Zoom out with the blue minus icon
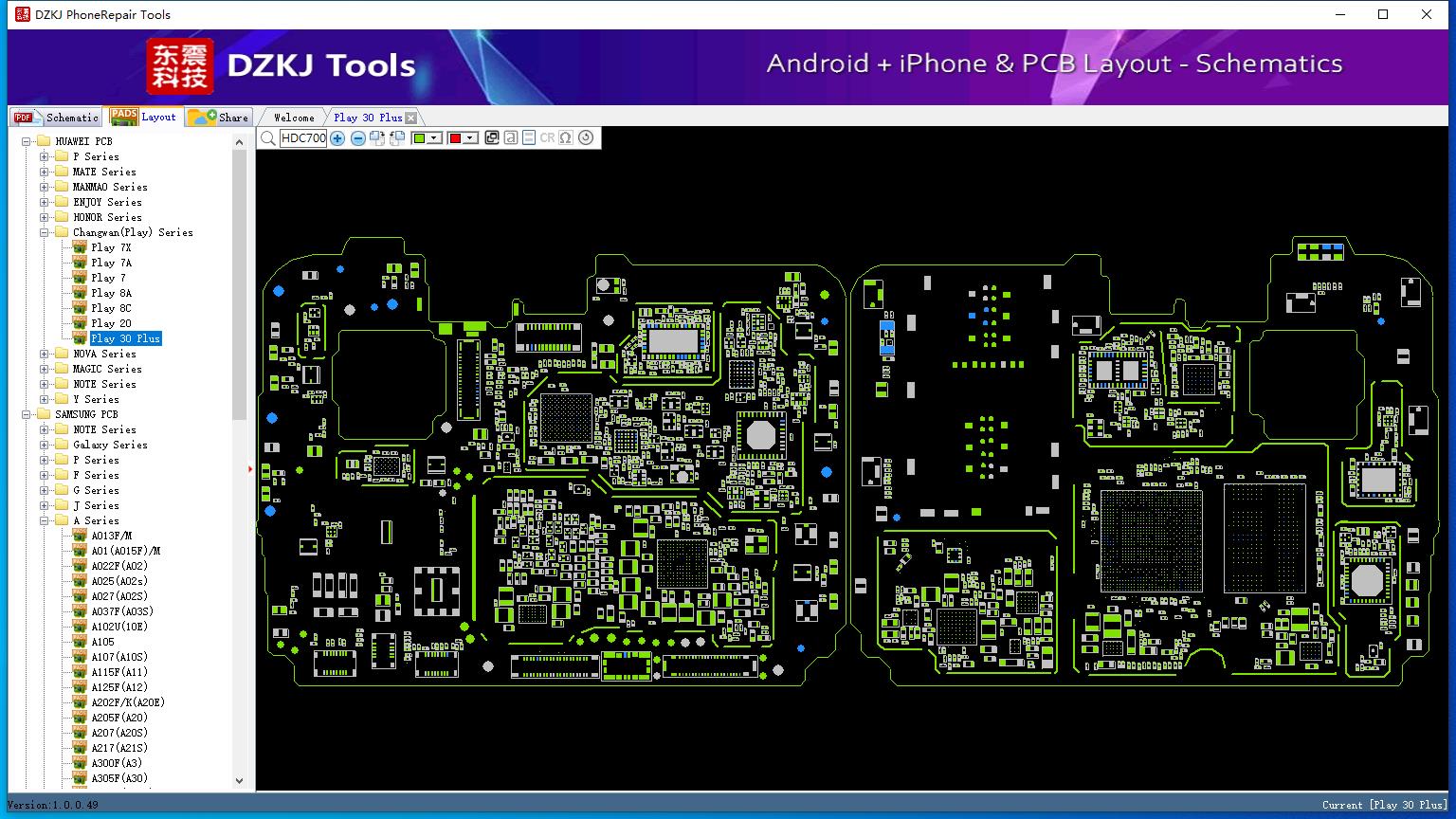 click(358, 138)
